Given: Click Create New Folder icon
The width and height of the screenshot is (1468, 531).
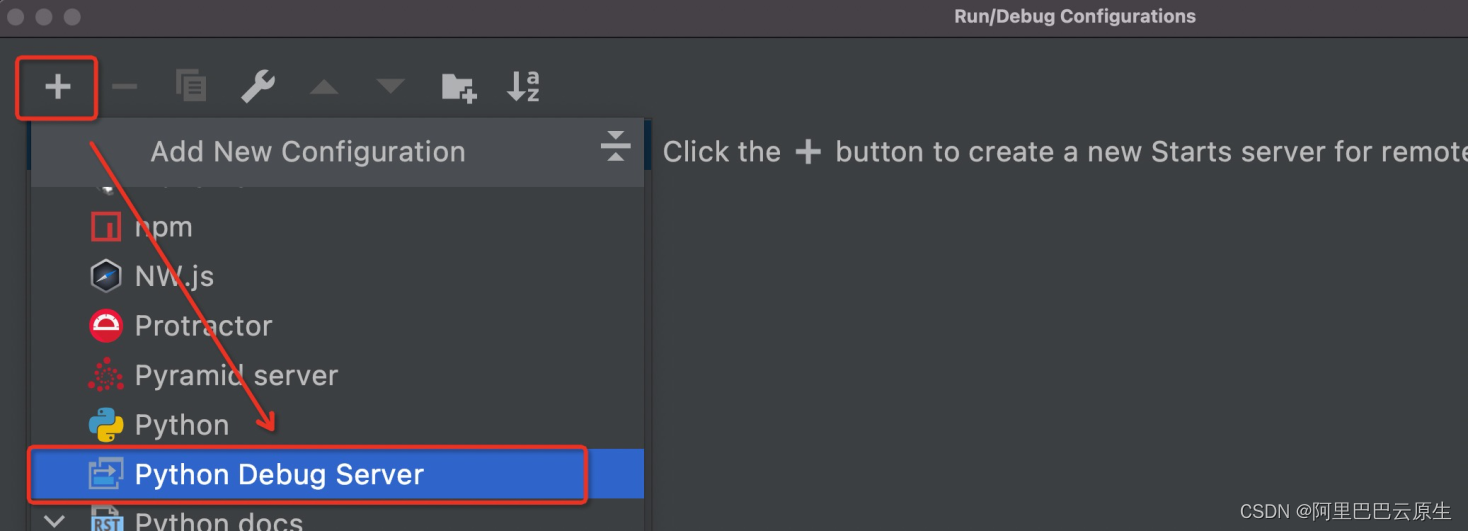Looking at the screenshot, I should (459, 88).
